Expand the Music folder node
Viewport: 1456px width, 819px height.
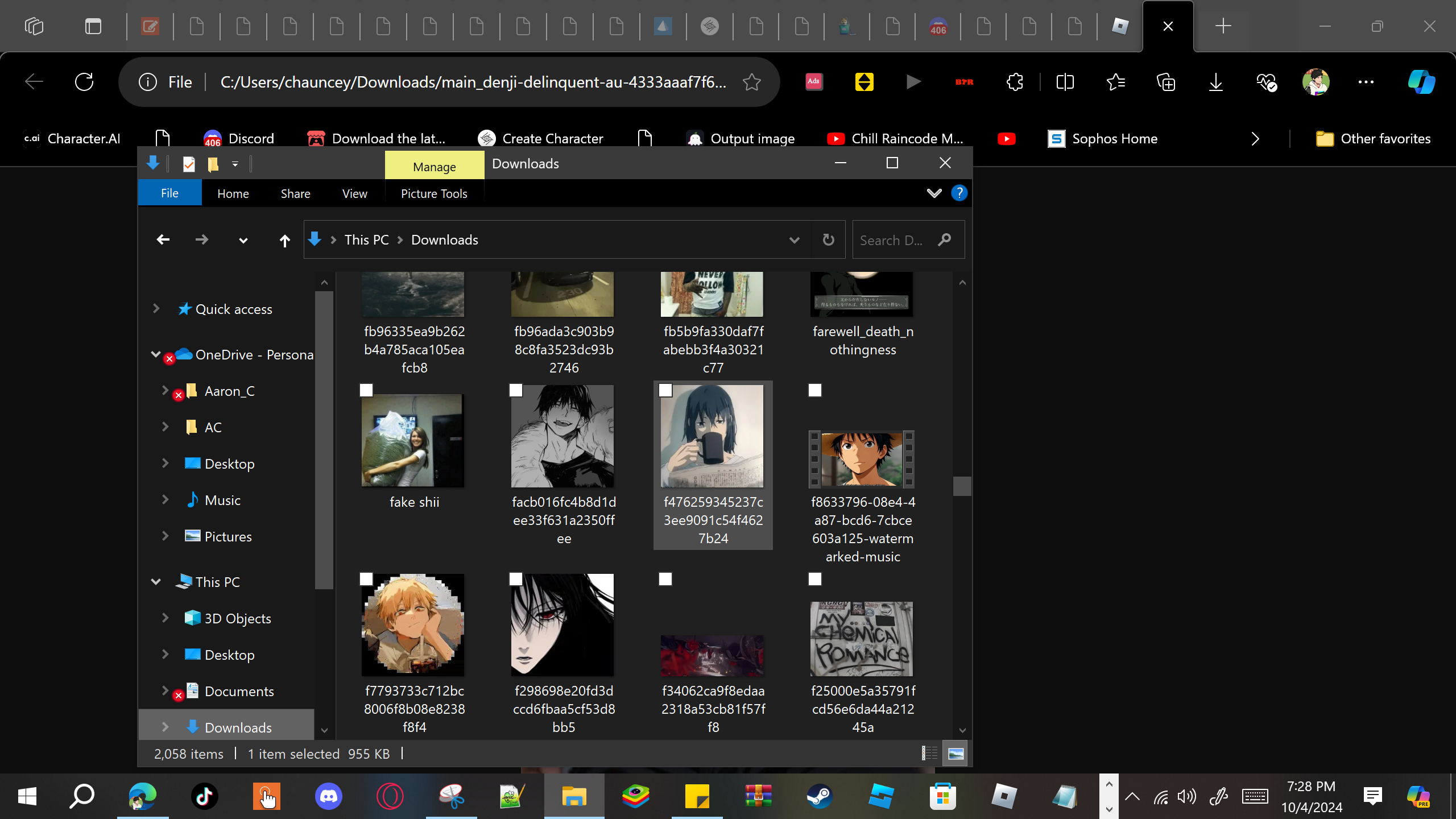(x=165, y=499)
